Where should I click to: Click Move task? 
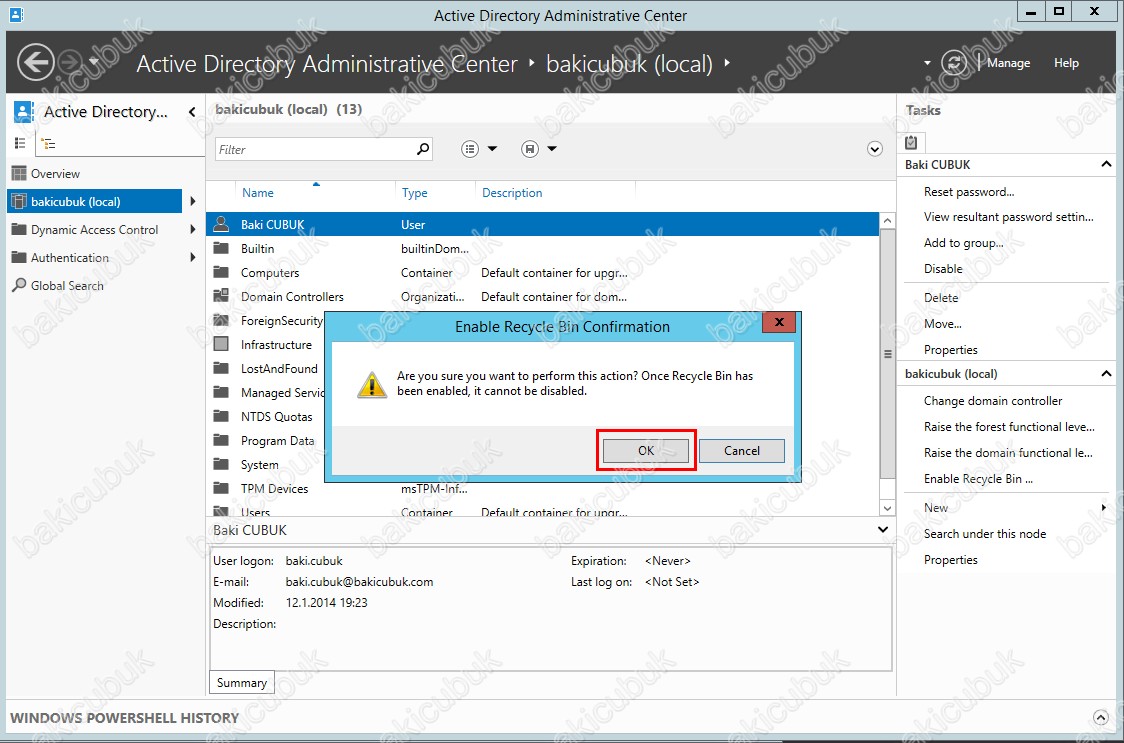(x=943, y=323)
